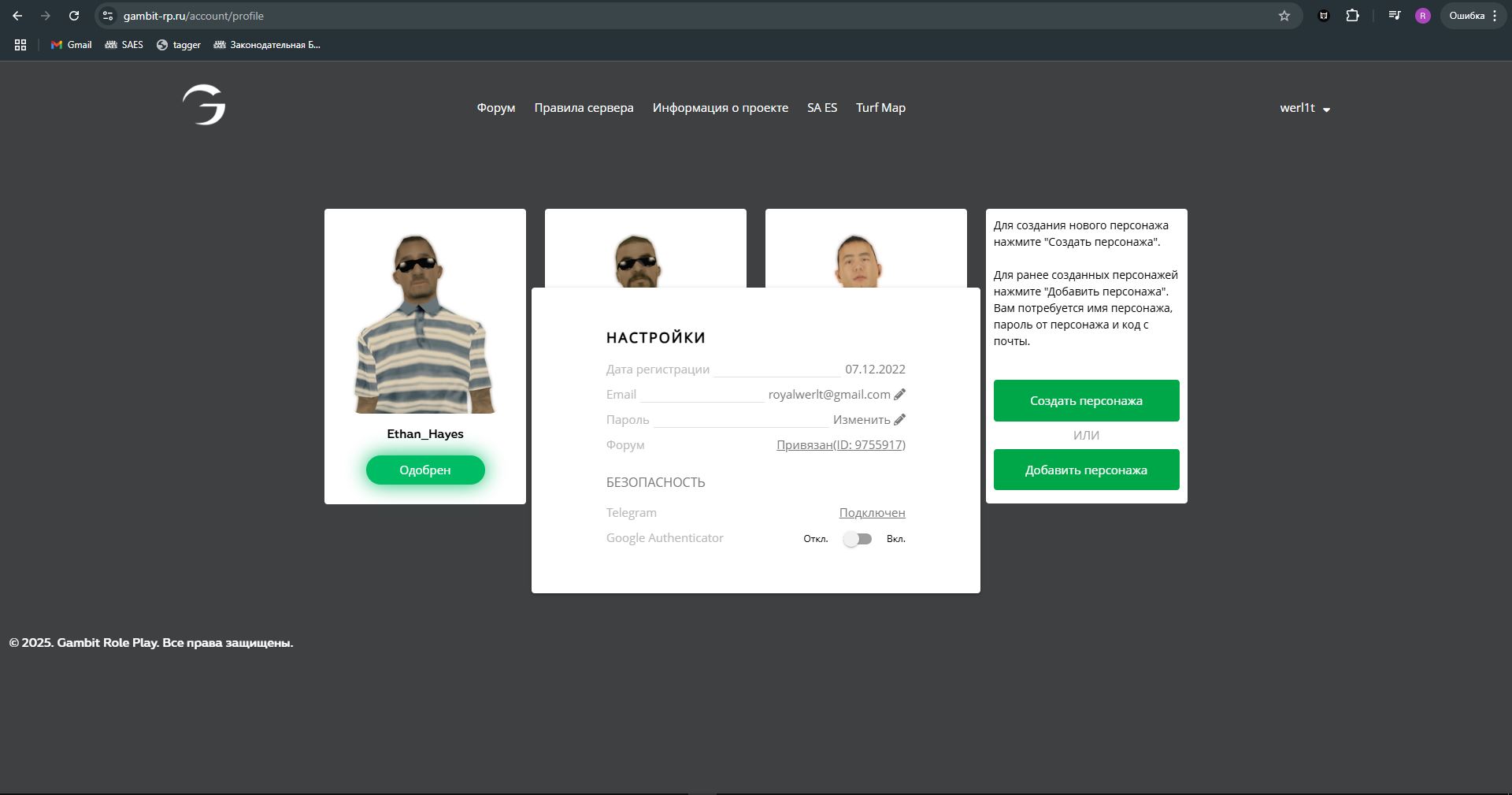Select the Ethan_Hayes character image
Screen dimensions: 1512x795
424,323
